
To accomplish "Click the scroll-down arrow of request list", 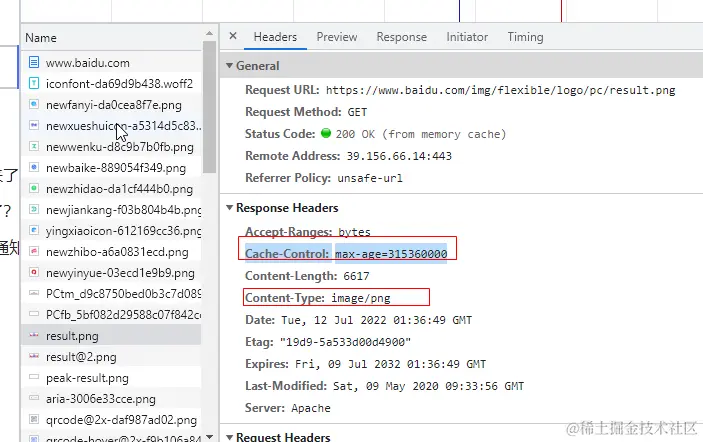I will pyautogui.click(x=209, y=436).
